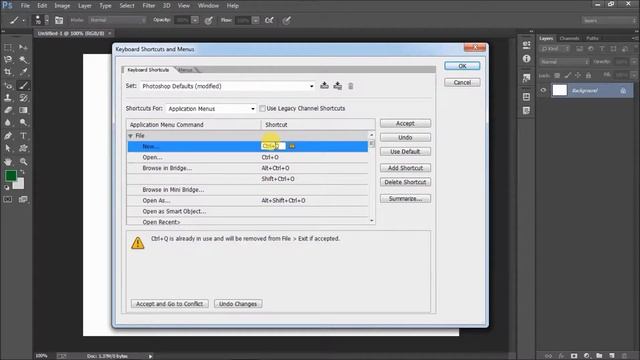
Task: Create new set based on current shortcuts
Action: pyautogui.click(x=338, y=86)
